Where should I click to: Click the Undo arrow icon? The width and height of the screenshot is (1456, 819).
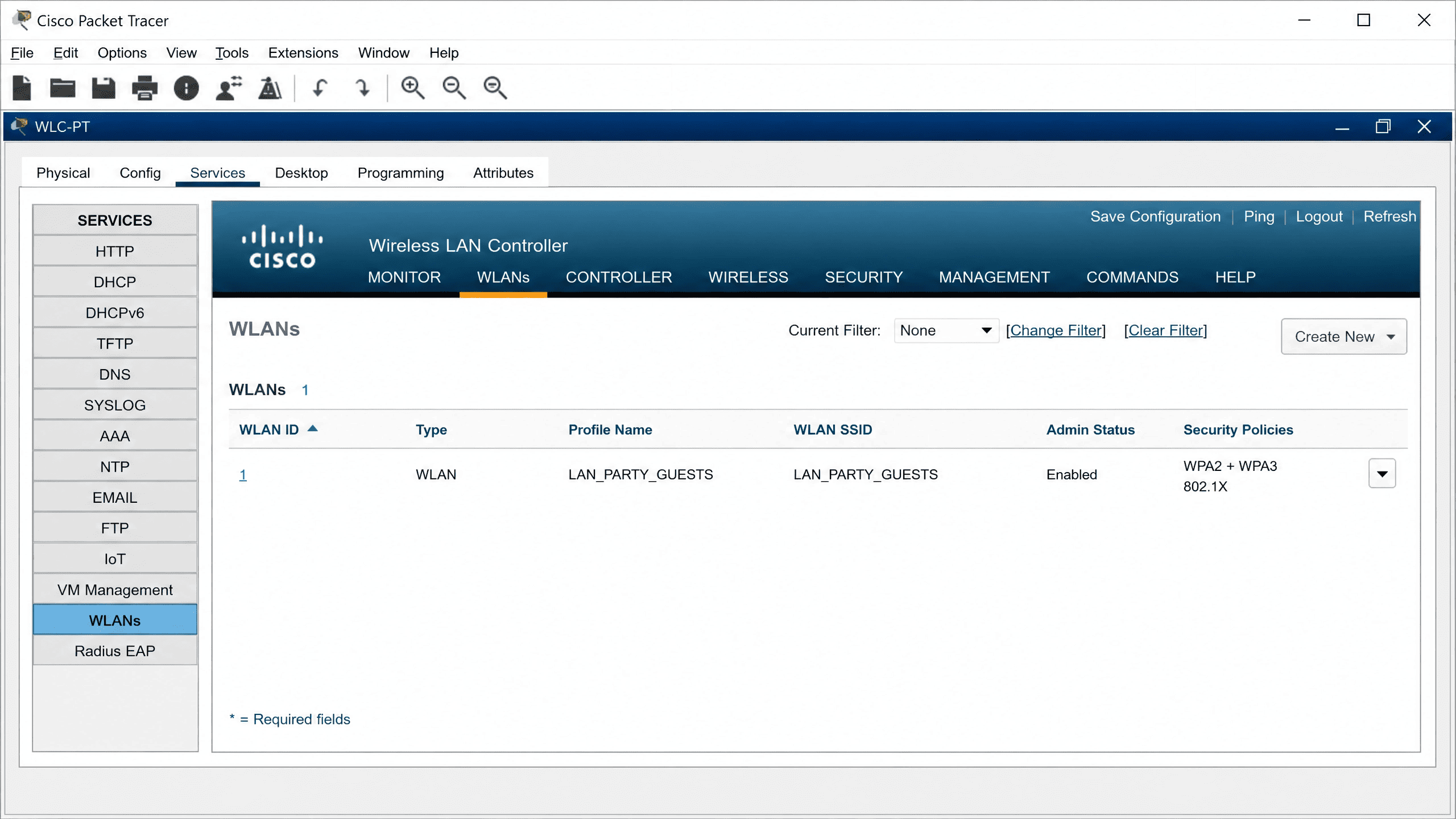click(x=320, y=88)
